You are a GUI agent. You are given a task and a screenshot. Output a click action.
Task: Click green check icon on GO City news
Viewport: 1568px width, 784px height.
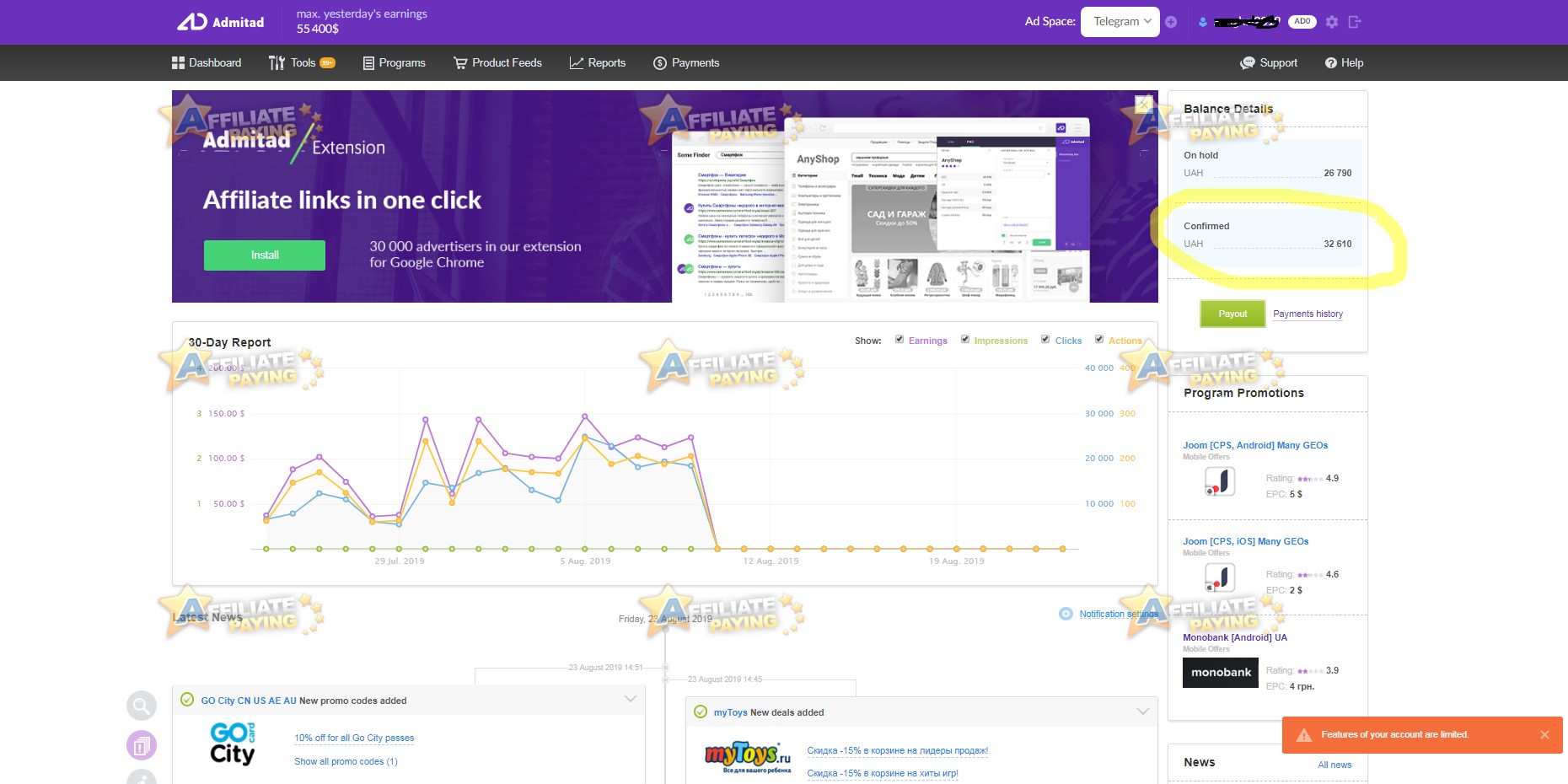click(x=187, y=700)
